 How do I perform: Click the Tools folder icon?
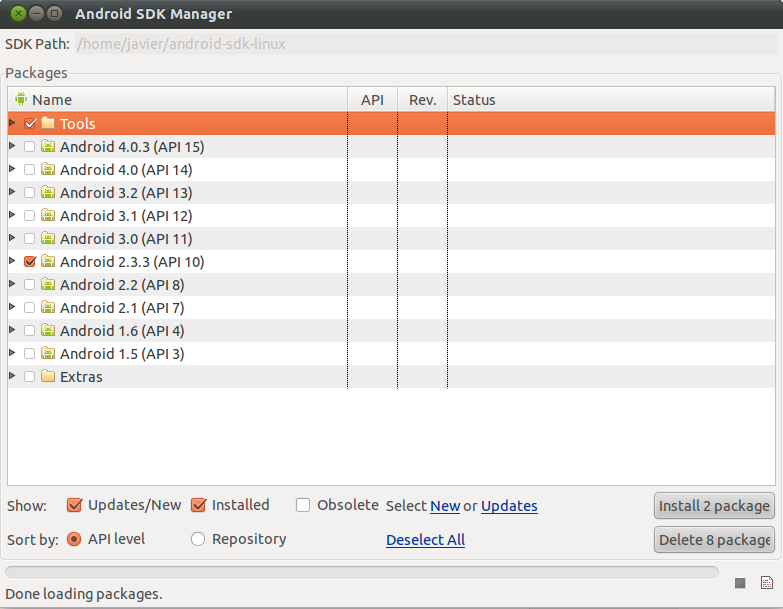48,123
